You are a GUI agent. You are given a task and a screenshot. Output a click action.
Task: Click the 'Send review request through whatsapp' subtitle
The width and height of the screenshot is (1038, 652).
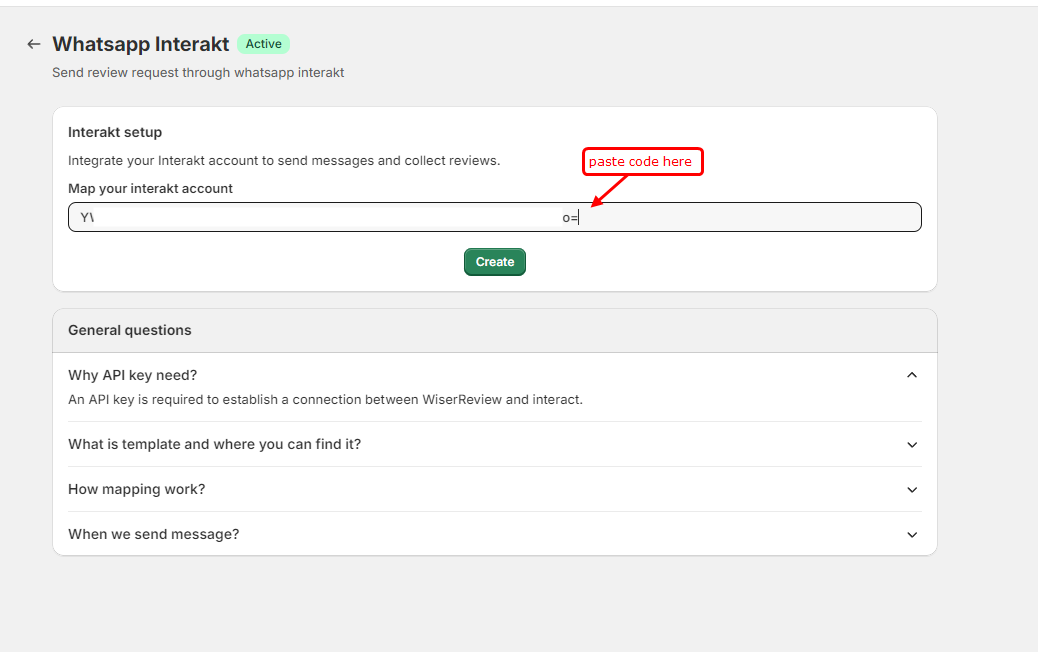click(198, 72)
